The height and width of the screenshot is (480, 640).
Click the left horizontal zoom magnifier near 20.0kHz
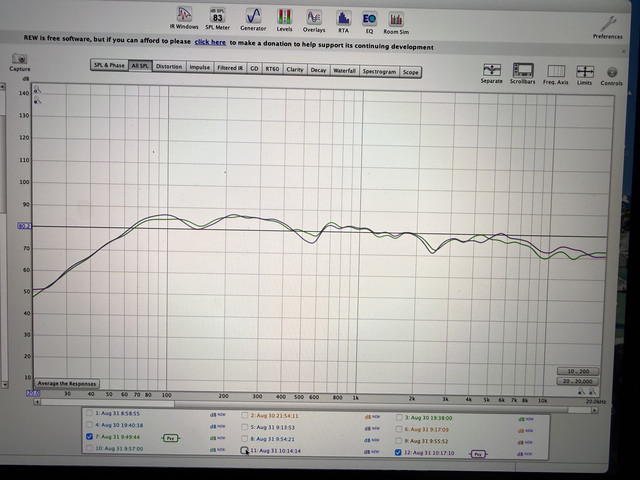pyautogui.click(x=581, y=392)
